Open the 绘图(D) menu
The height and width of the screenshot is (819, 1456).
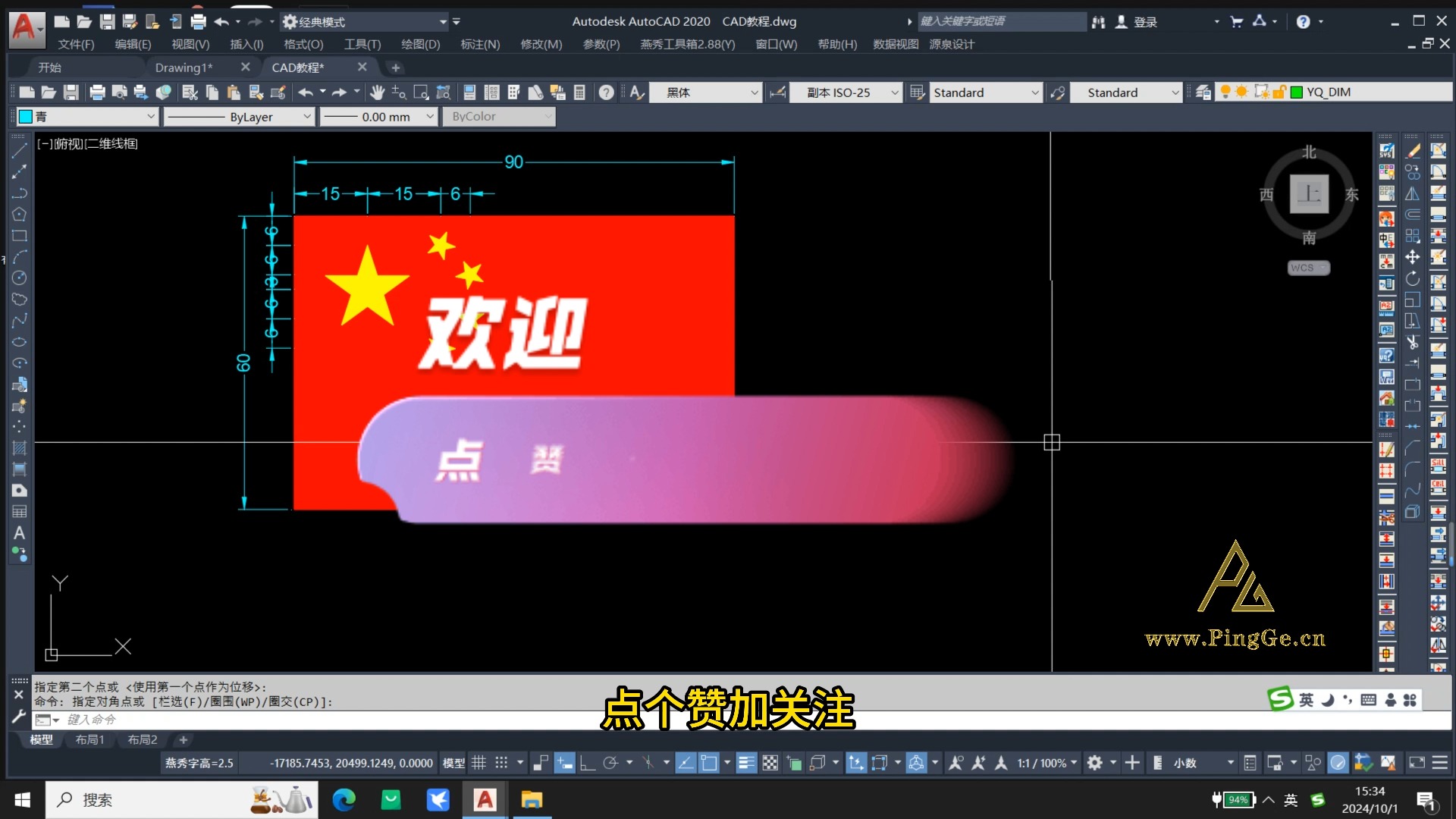point(420,44)
